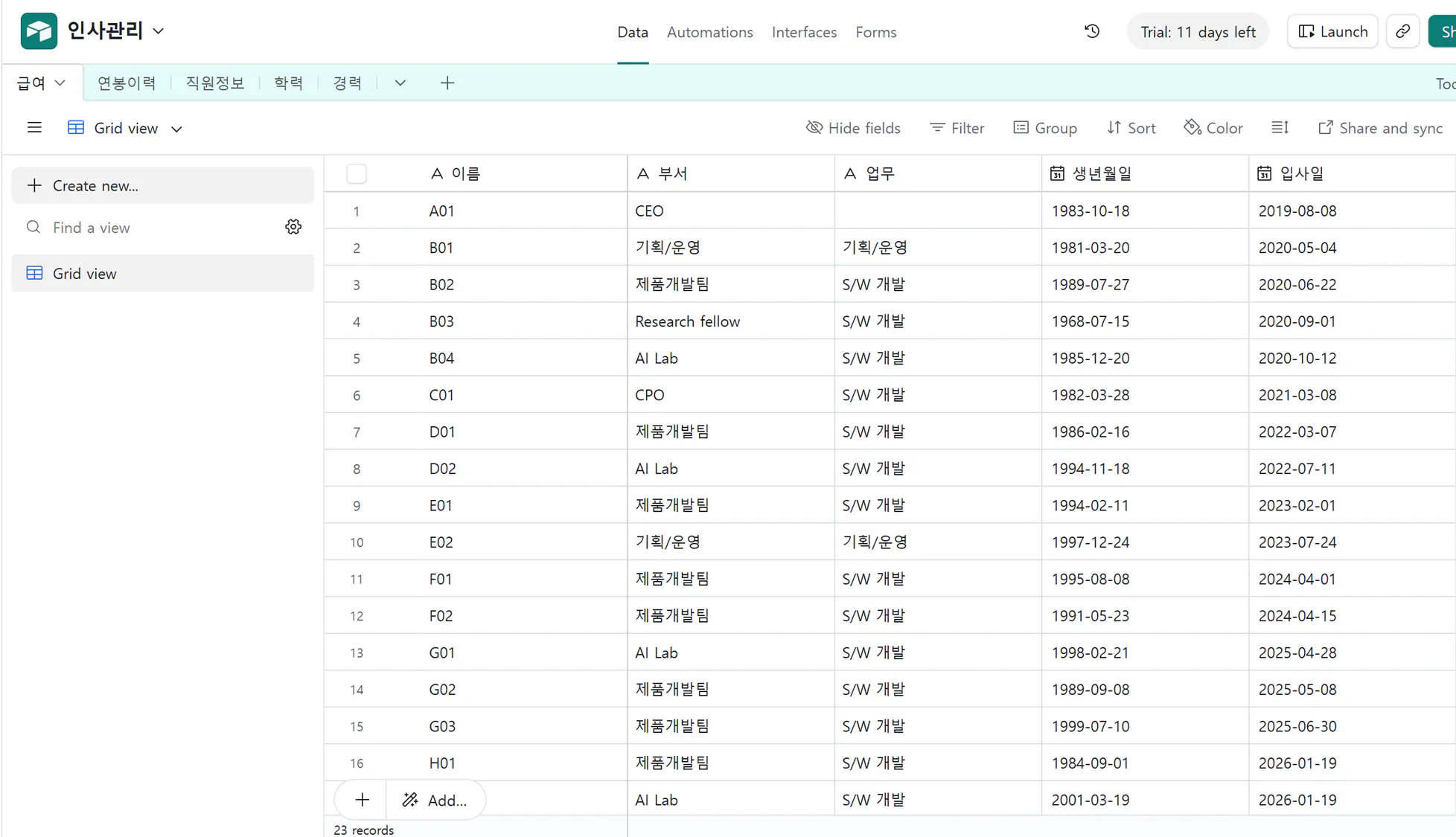
Task: Open the 학력 table tab
Action: tap(288, 83)
